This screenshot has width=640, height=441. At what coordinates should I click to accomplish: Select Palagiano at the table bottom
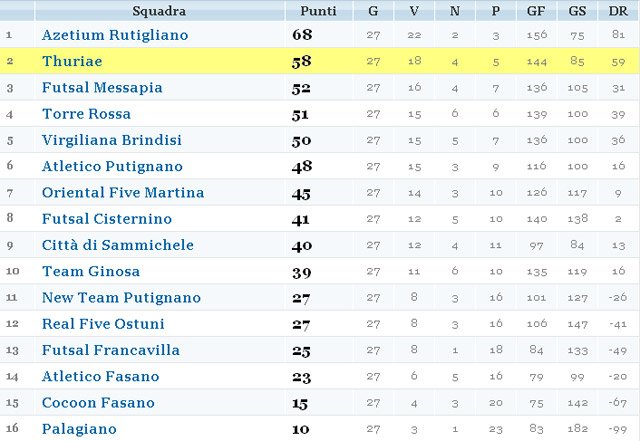79,429
